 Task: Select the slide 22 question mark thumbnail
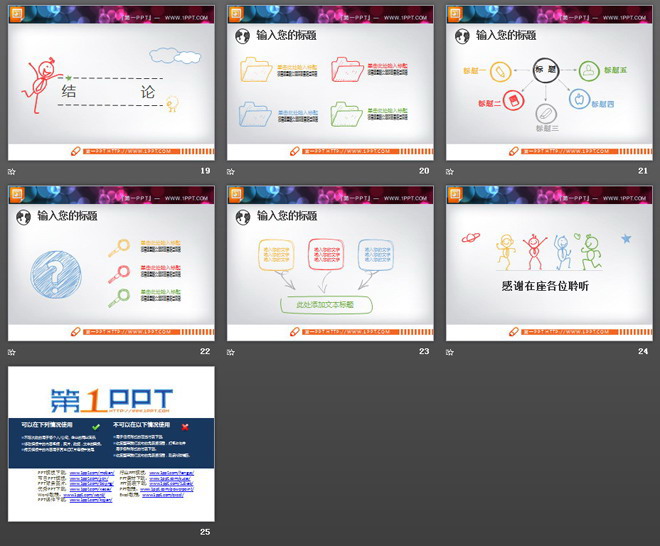pyautogui.click(x=111, y=264)
